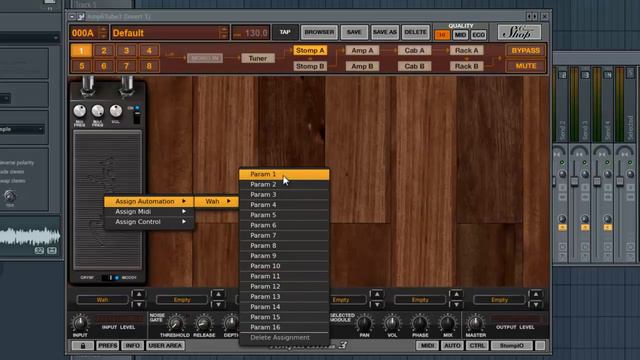Toggle the MUTE button
The width and height of the screenshot is (640, 360).
coord(526,66)
